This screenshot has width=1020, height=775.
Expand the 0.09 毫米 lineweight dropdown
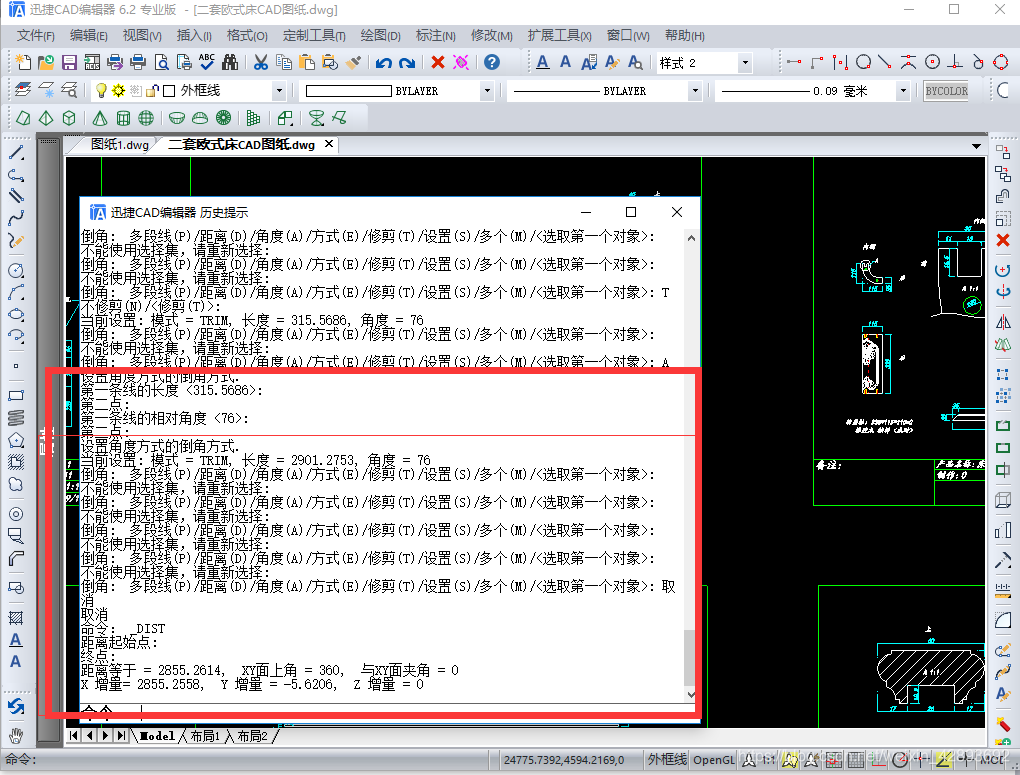(x=903, y=90)
